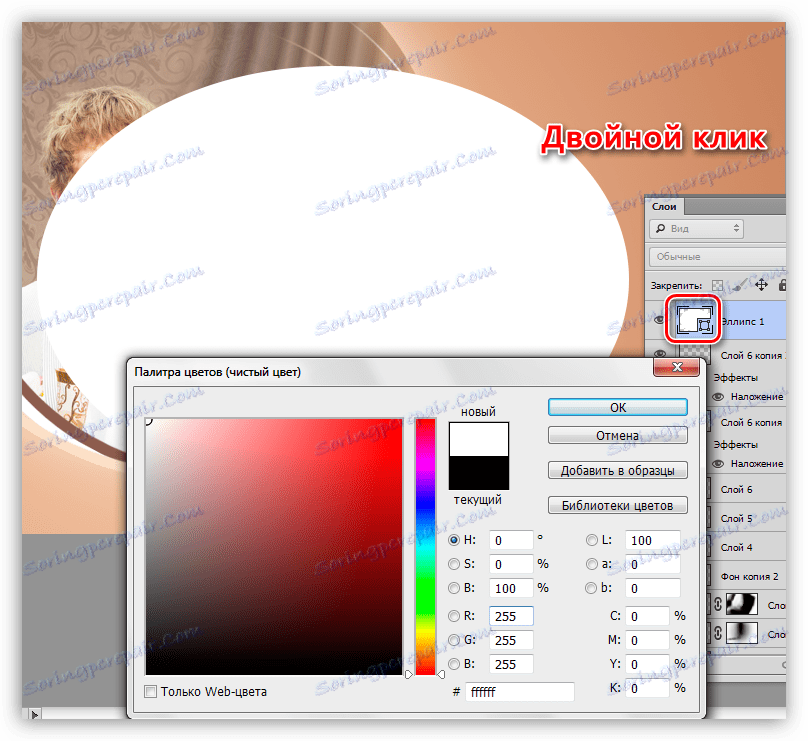Viewport: 808px width, 741px height.
Task: Select the S saturation radio button
Action: click(x=453, y=564)
